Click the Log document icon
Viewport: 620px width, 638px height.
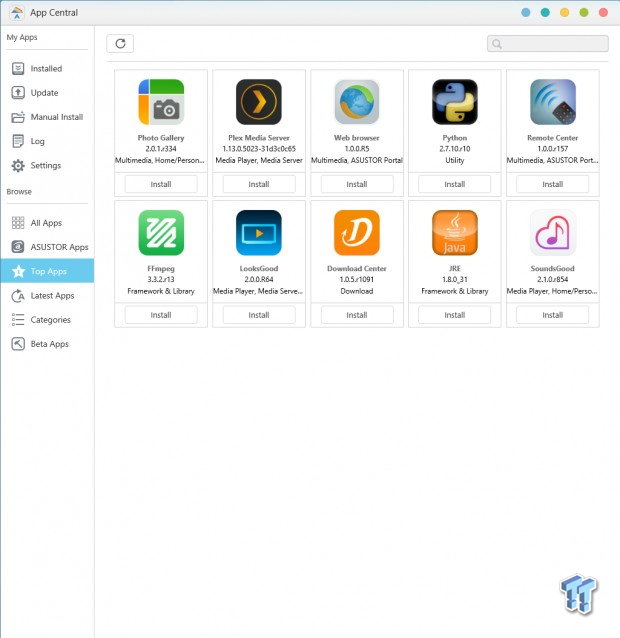pos(18,141)
